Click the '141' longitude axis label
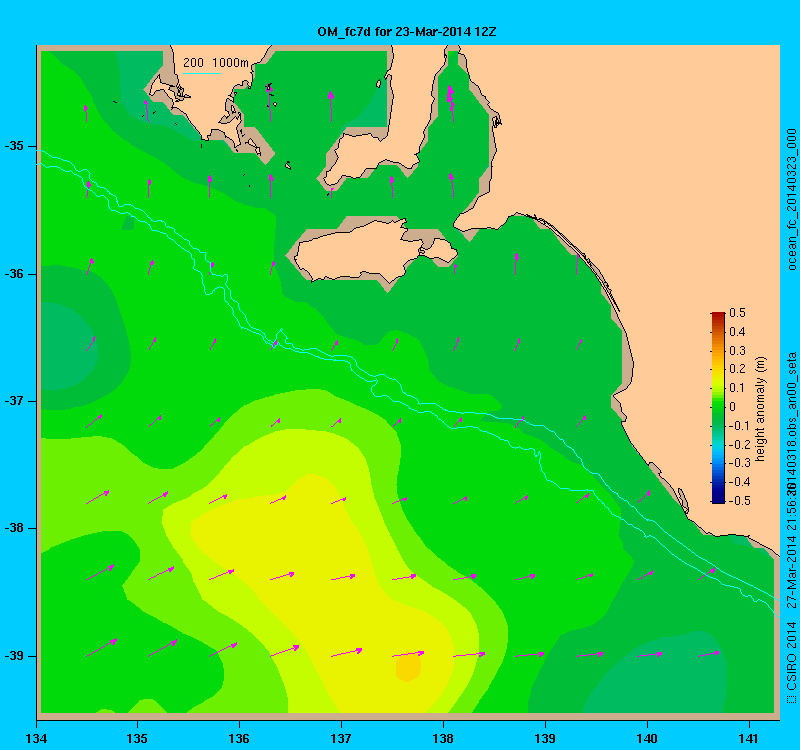The image size is (800, 750). (x=749, y=738)
